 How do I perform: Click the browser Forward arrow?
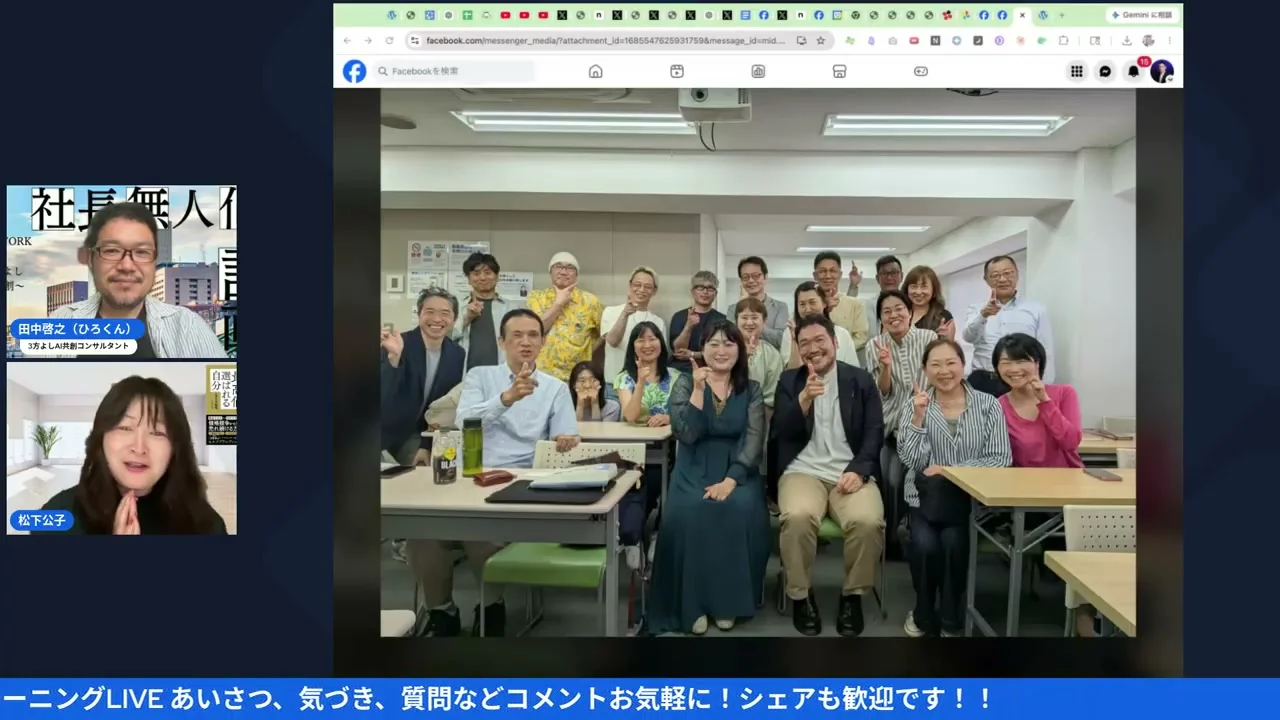[x=367, y=41]
